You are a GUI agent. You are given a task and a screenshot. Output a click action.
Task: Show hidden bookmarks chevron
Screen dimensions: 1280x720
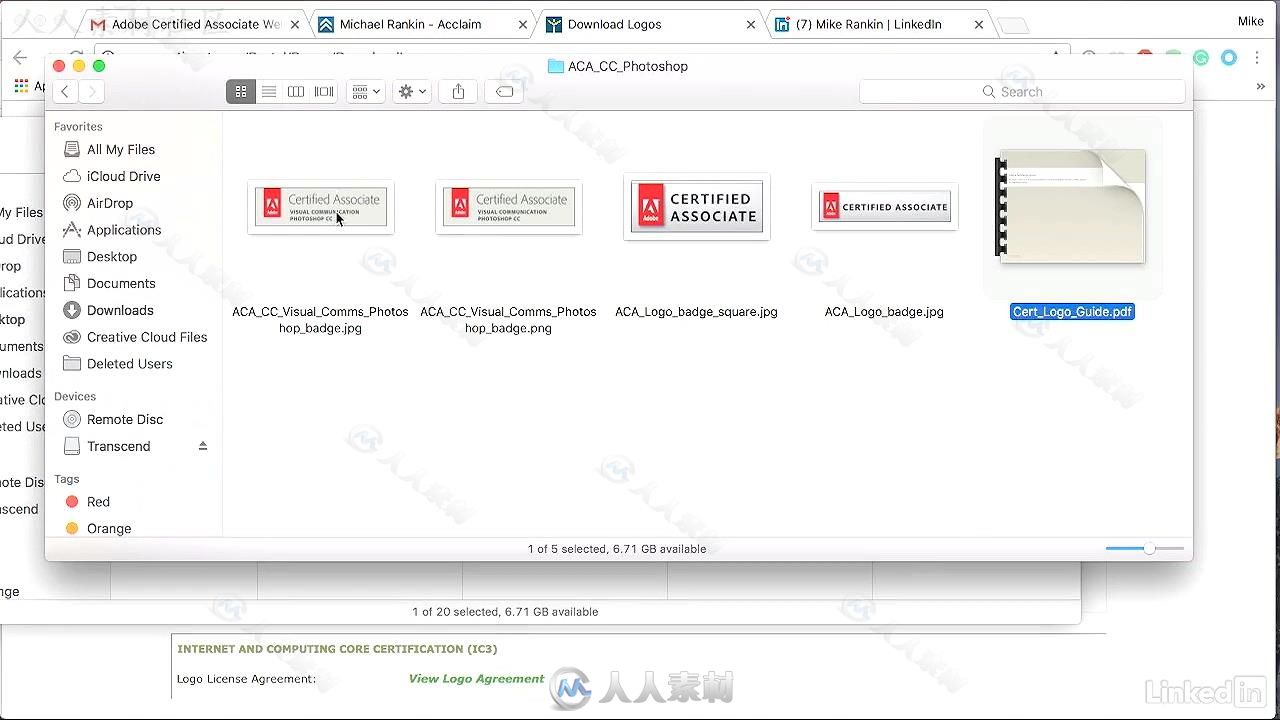[1260, 87]
